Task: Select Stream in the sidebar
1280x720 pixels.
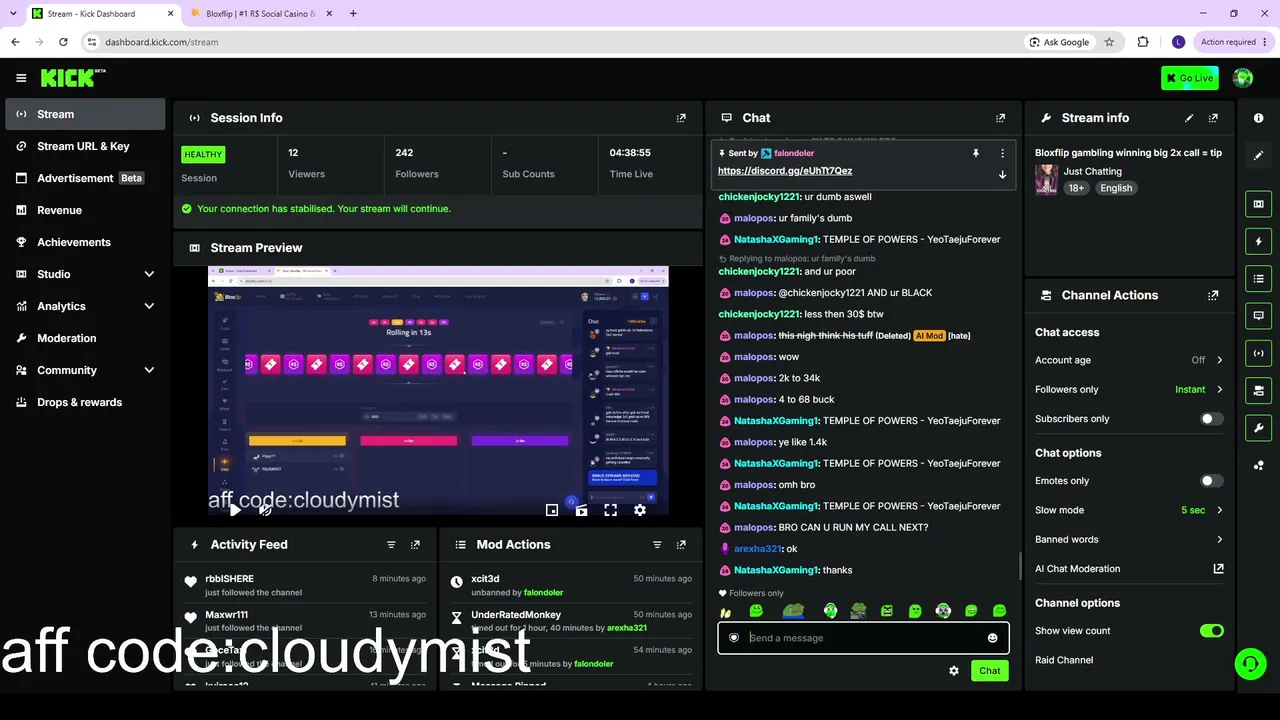Action: pyautogui.click(x=85, y=114)
